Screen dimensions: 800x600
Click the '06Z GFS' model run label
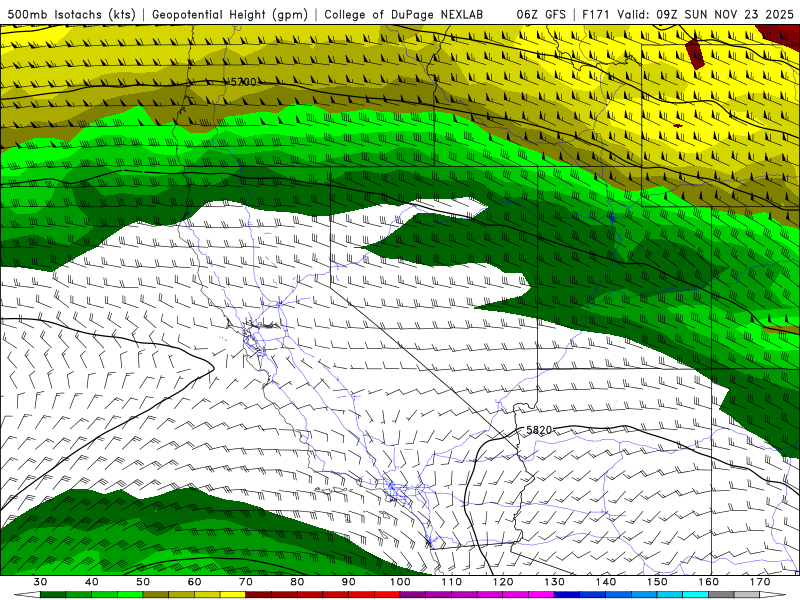[541, 14]
